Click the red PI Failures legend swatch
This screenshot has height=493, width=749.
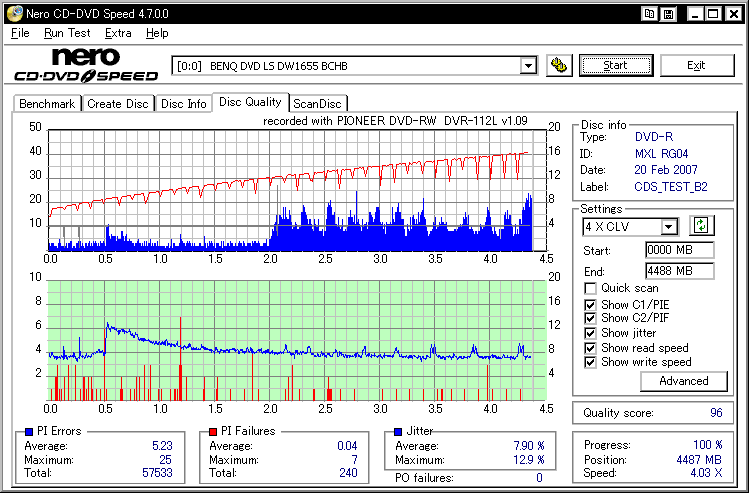(x=213, y=432)
